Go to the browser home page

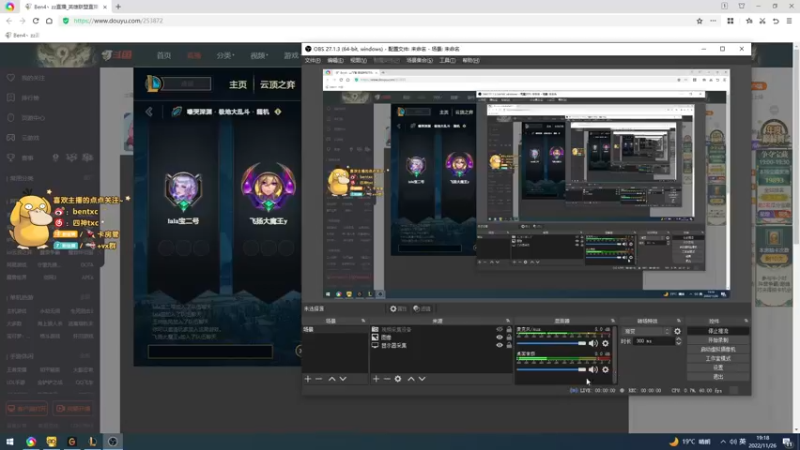click(49, 21)
